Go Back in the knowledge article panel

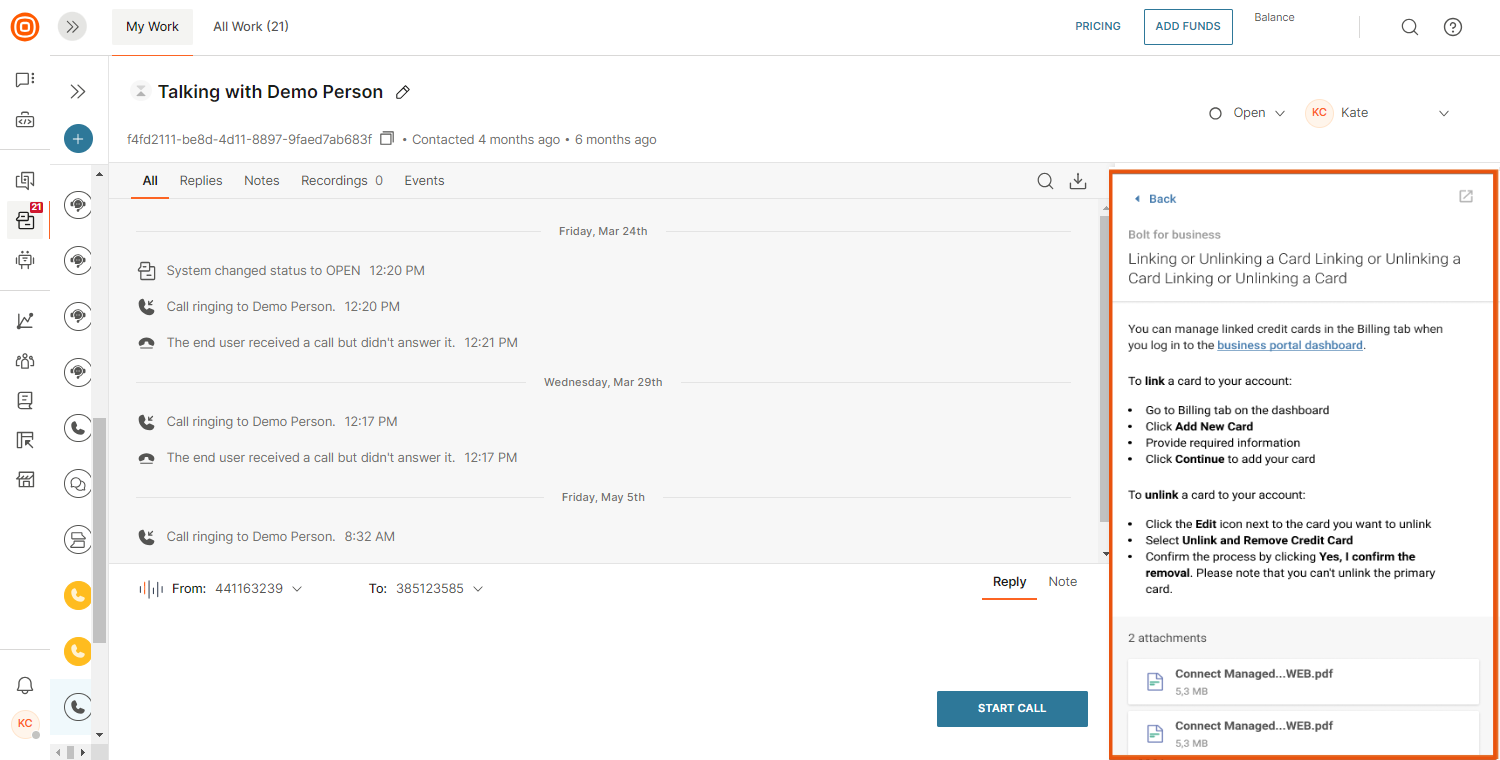tap(1155, 199)
